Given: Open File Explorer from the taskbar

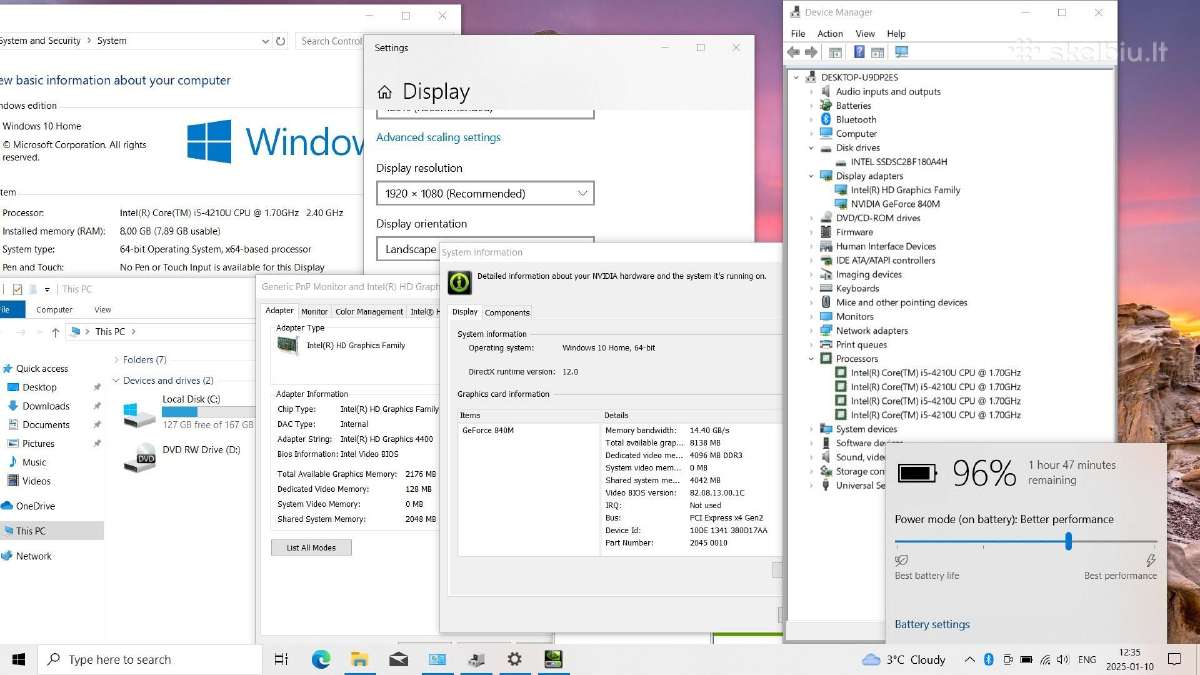Looking at the screenshot, I should [x=360, y=659].
